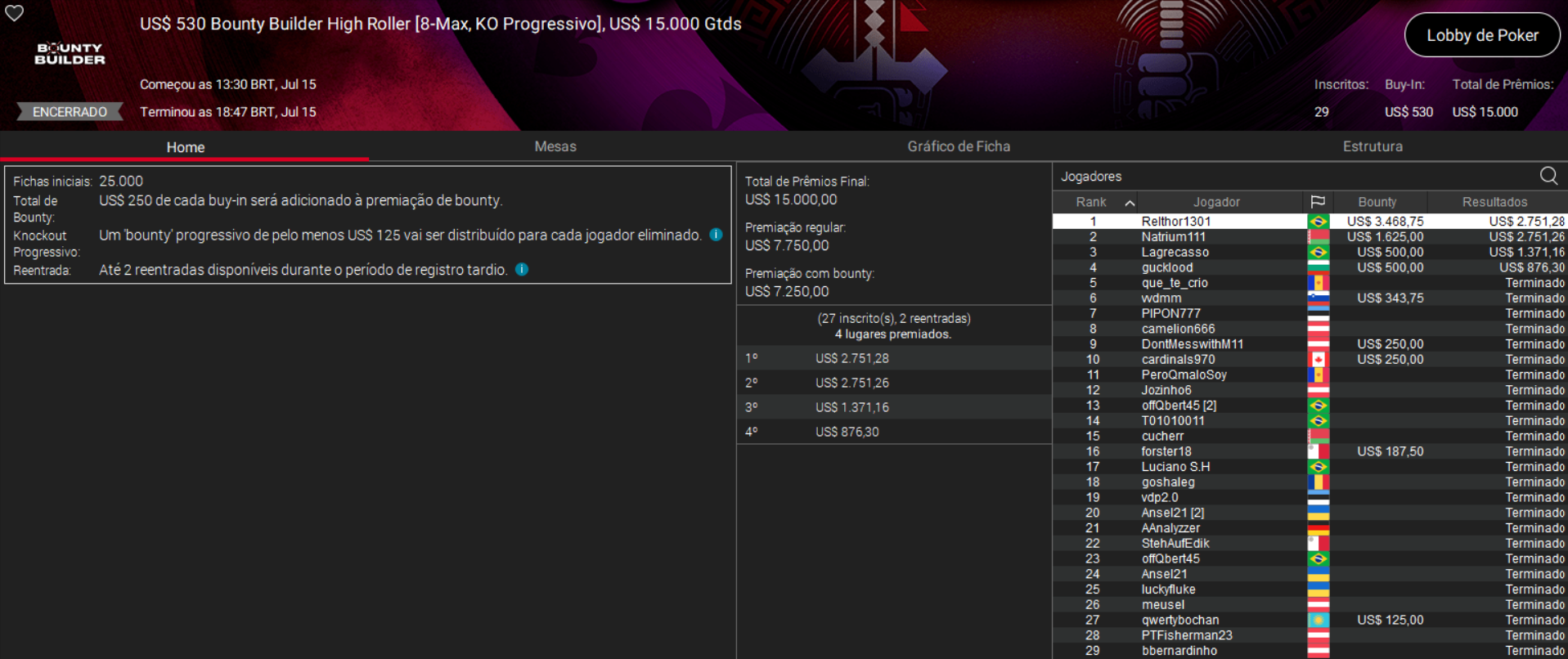Viewport: 1568px width, 659px height.
Task: Click the flag next to luckyfluke
Action: [1318, 590]
